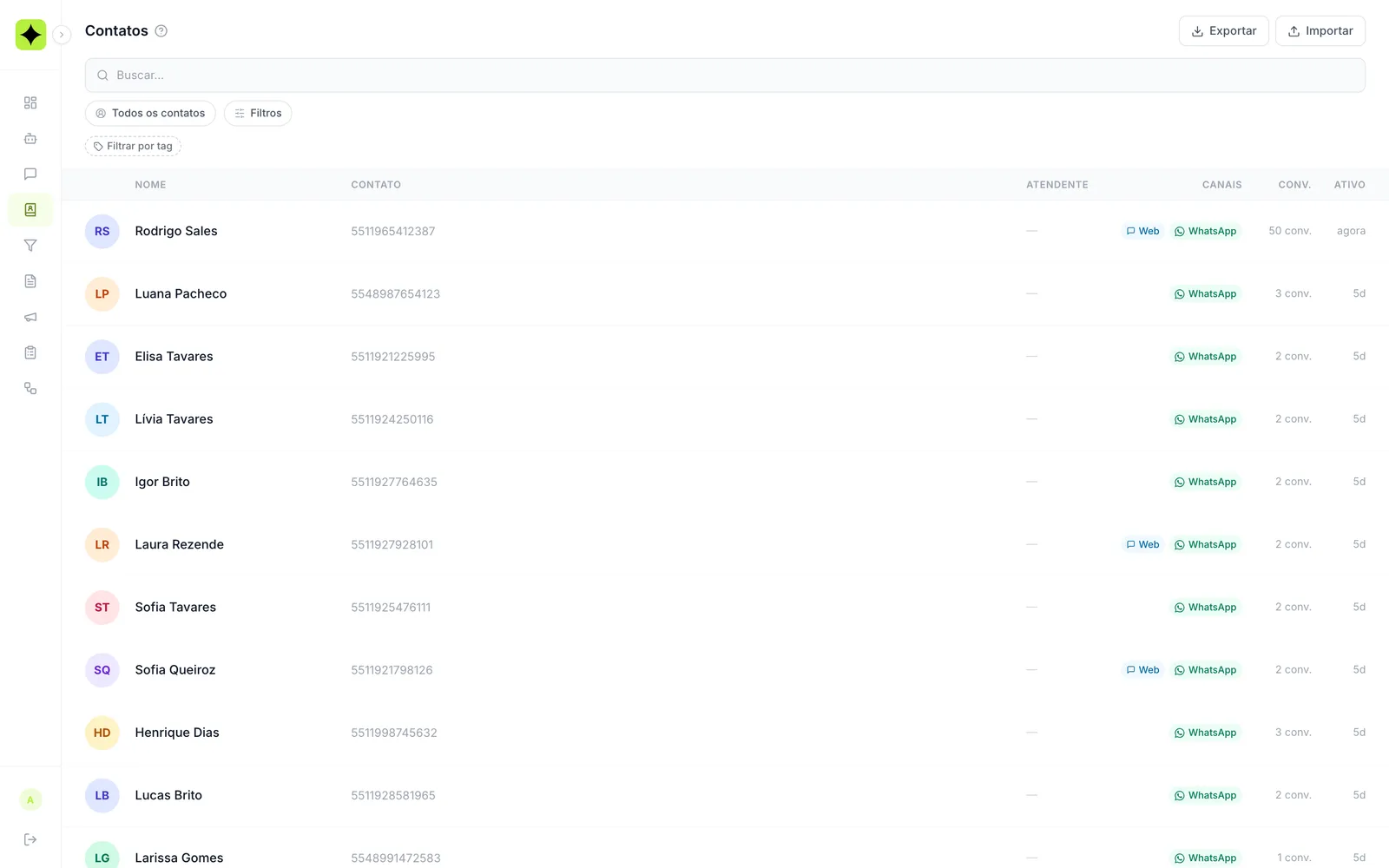Click phone number 5511965412387
1389x868 pixels.
coord(393,232)
